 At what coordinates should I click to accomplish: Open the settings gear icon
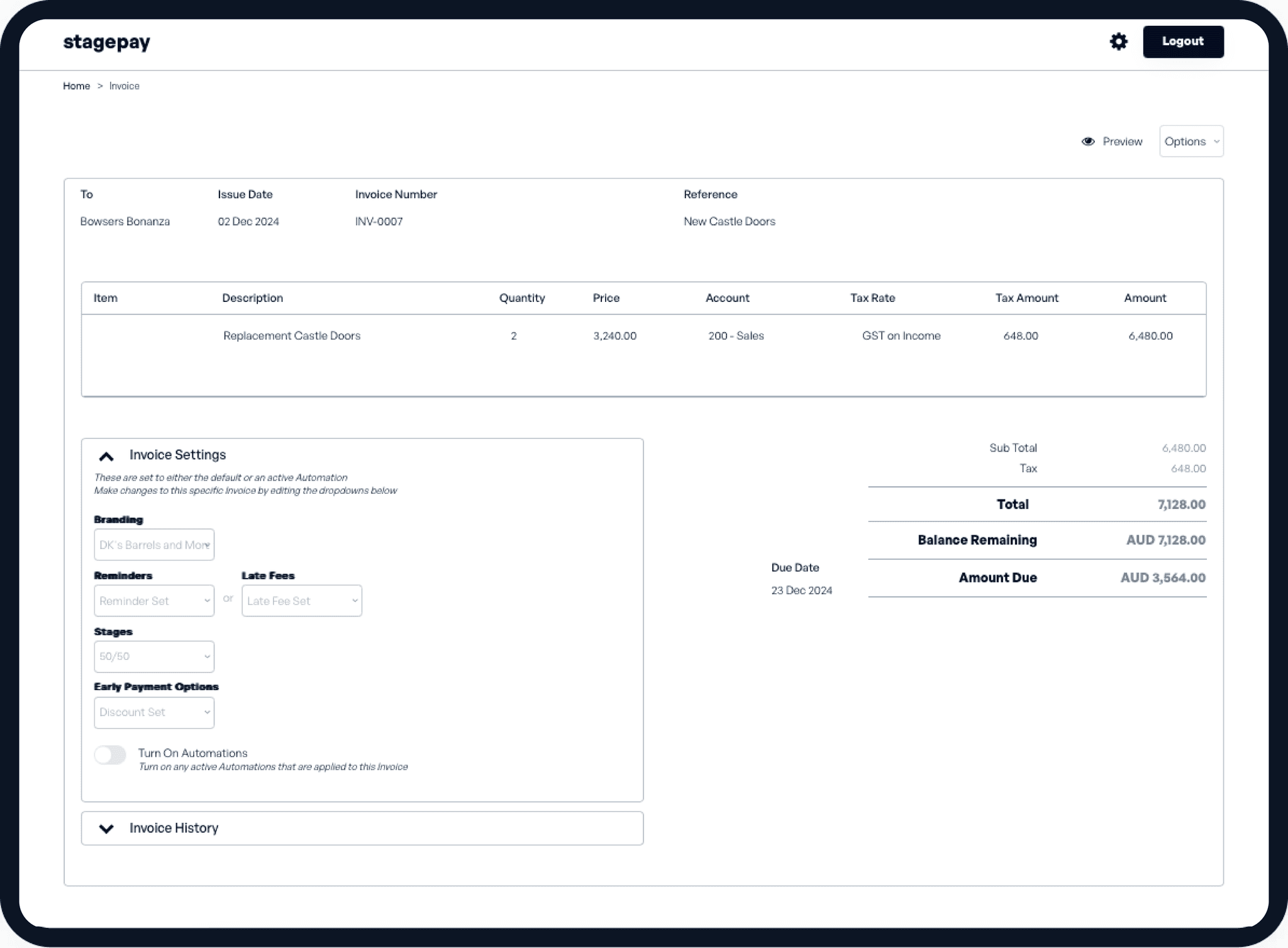click(x=1118, y=42)
